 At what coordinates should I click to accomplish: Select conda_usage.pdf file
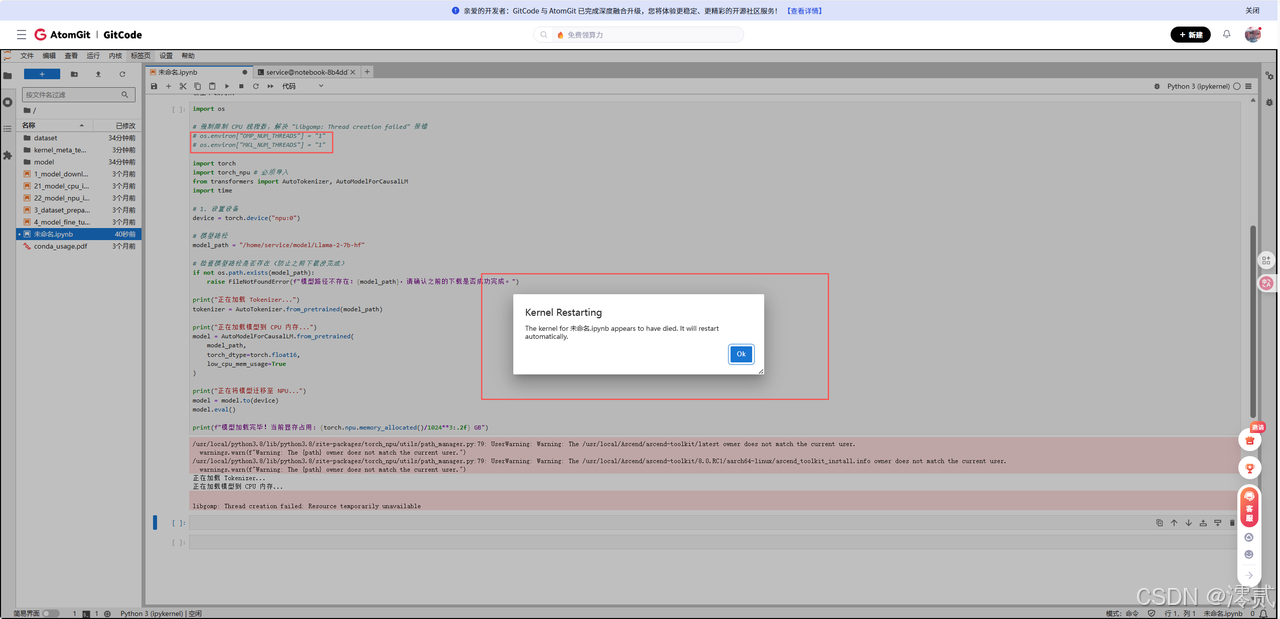click(x=80, y=246)
